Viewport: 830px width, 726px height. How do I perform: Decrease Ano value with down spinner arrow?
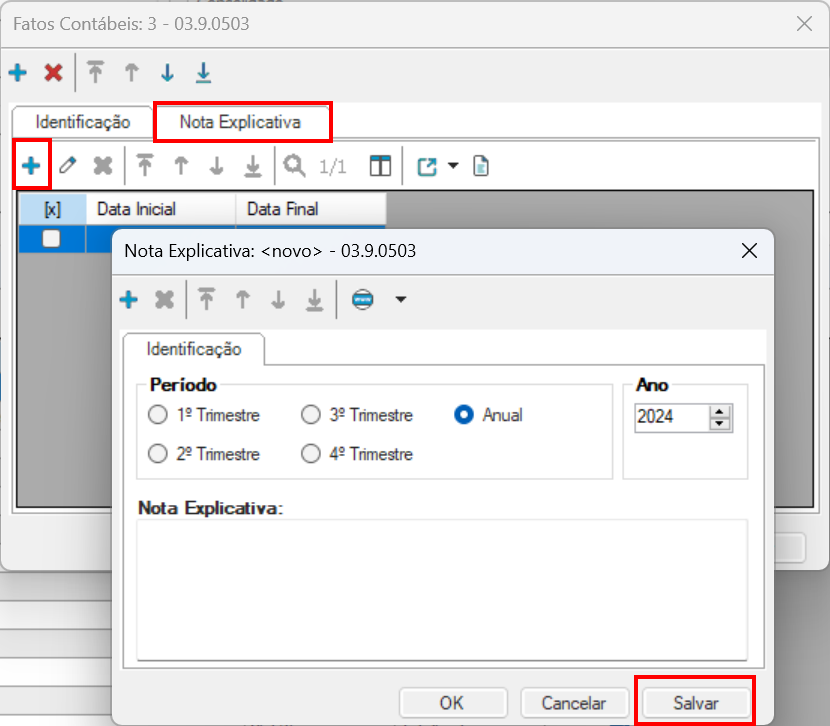point(719,424)
